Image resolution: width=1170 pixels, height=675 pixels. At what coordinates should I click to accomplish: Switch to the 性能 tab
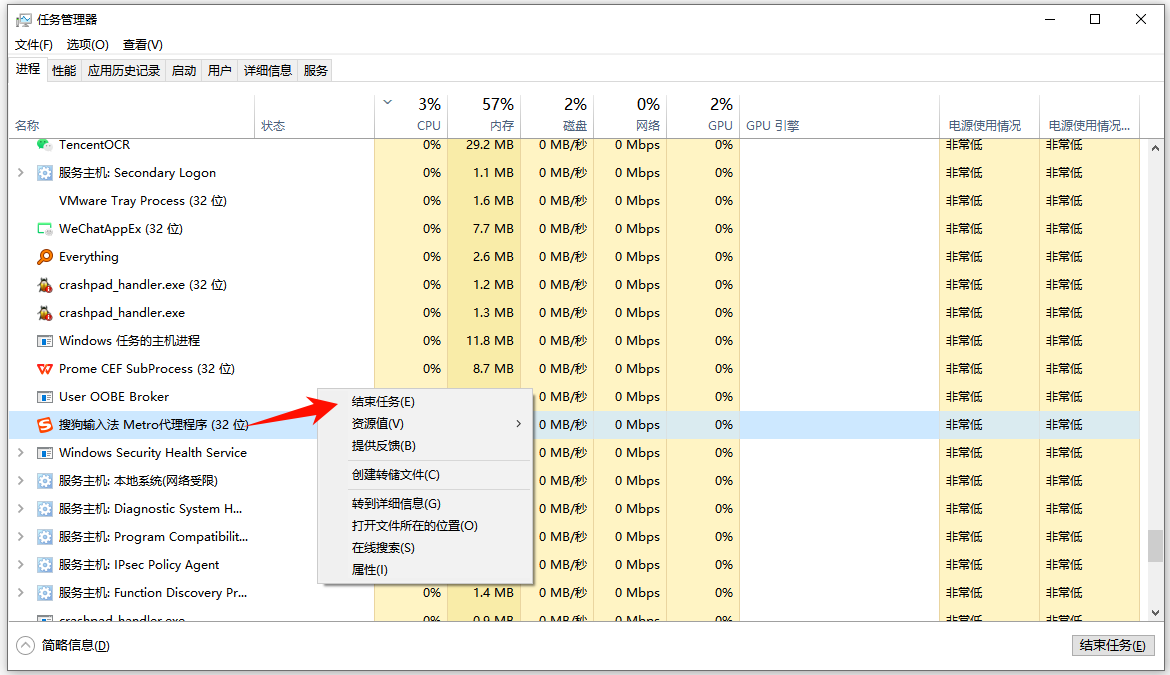point(64,70)
